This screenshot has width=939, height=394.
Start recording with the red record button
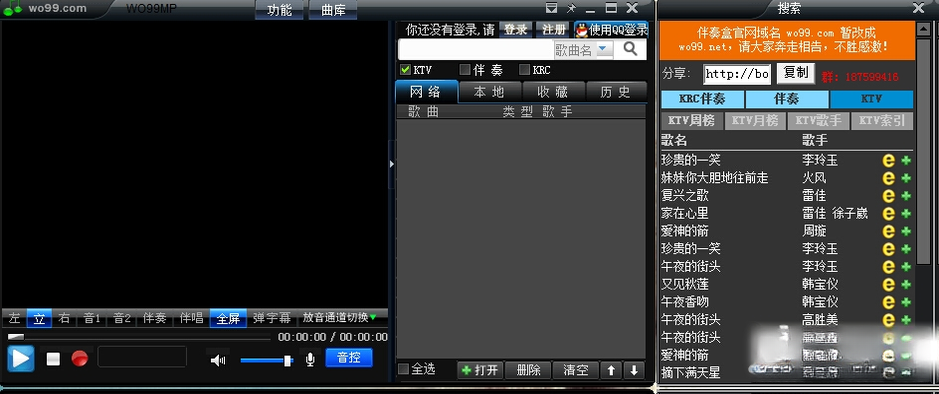(x=80, y=359)
